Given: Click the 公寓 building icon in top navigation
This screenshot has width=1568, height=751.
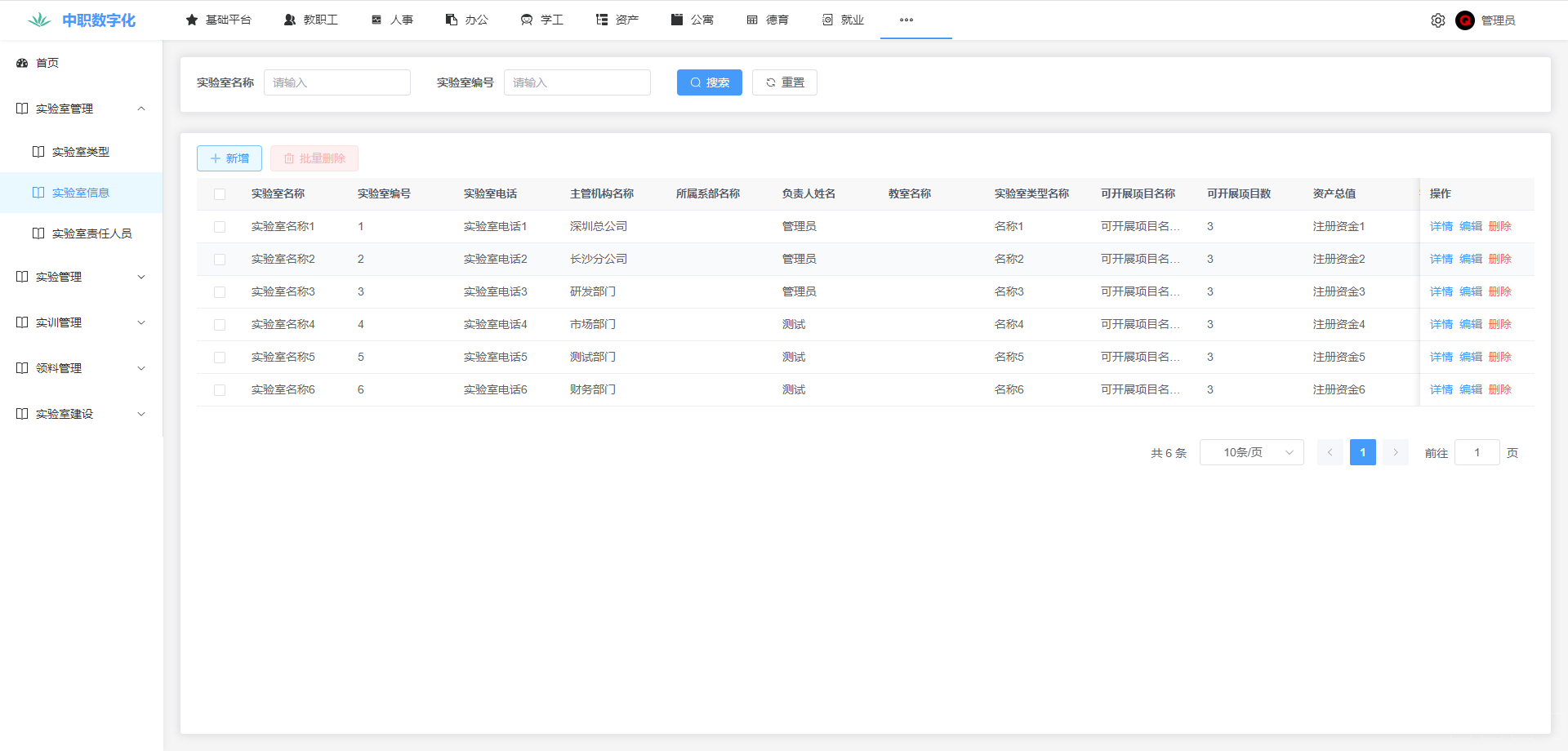Looking at the screenshot, I should click(x=677, y=20).
